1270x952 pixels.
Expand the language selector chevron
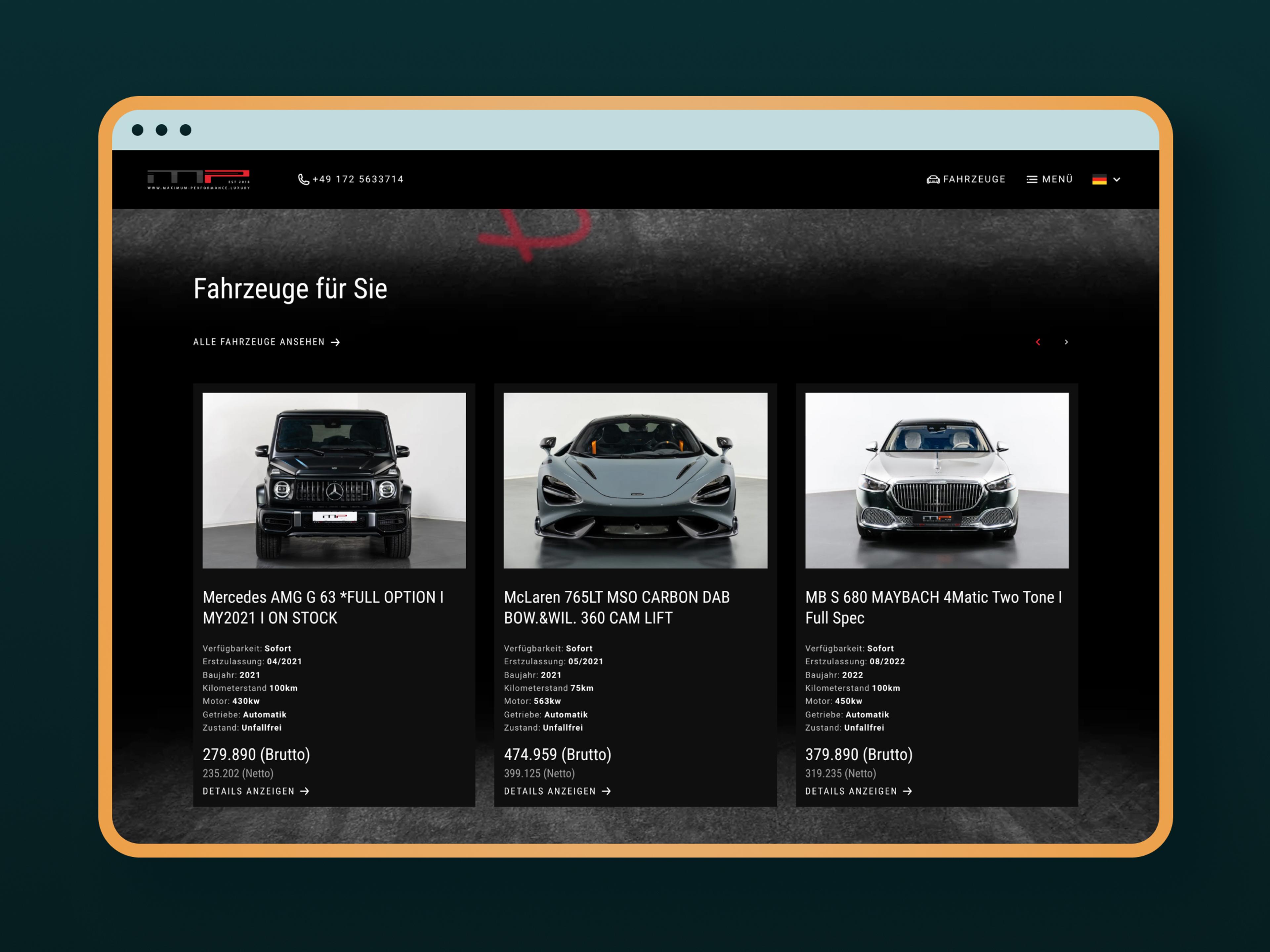[1117, 179]
